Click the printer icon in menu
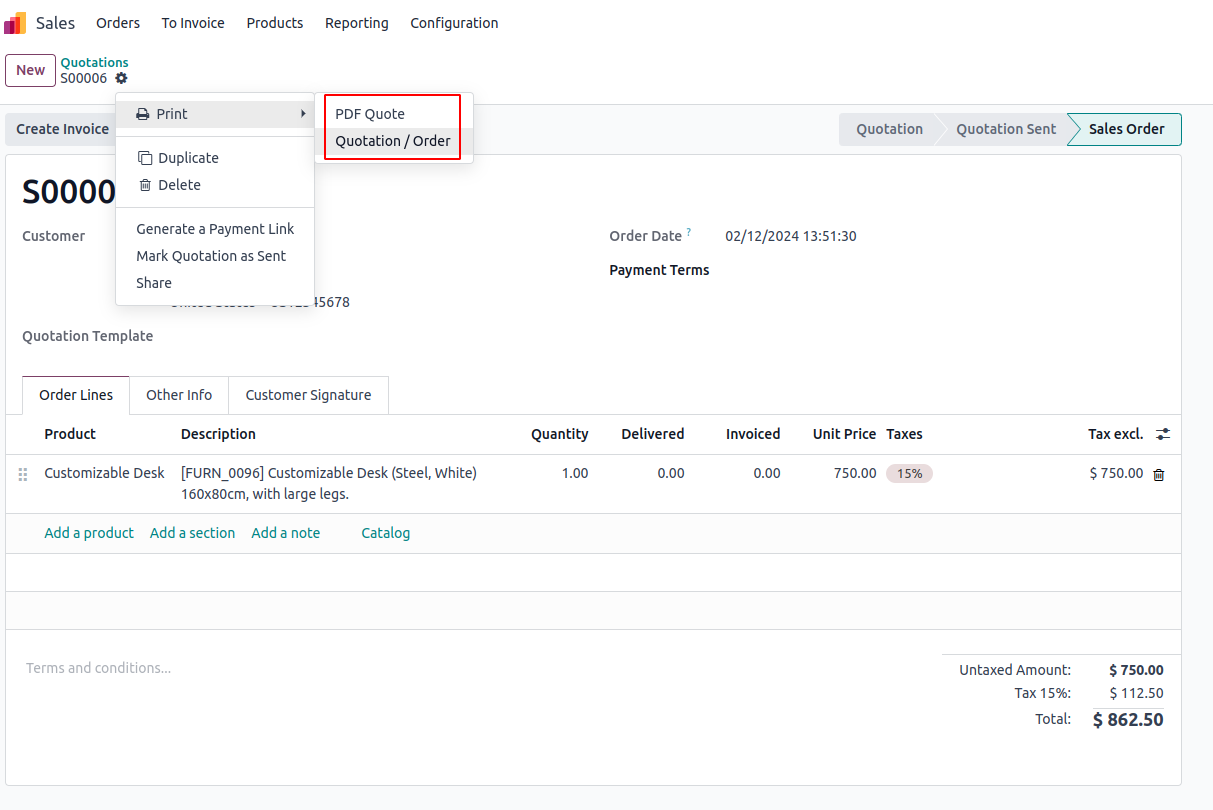 tap(143, 114)
